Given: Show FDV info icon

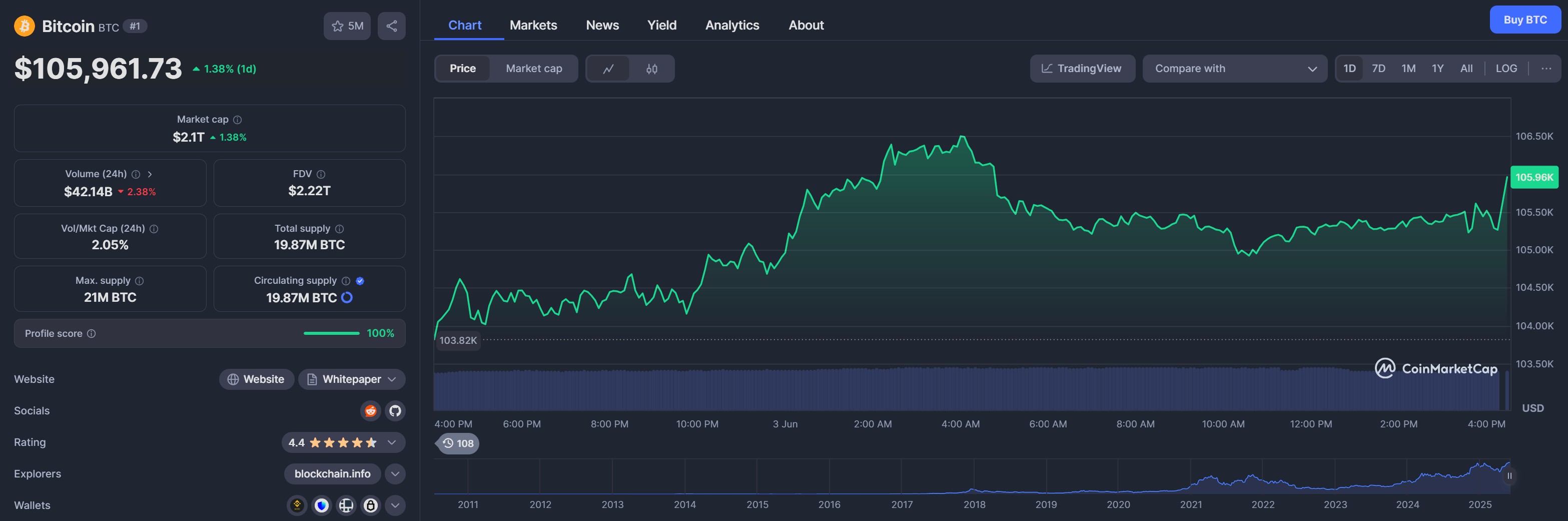Looking at the screenshot, I should point(321,174).
